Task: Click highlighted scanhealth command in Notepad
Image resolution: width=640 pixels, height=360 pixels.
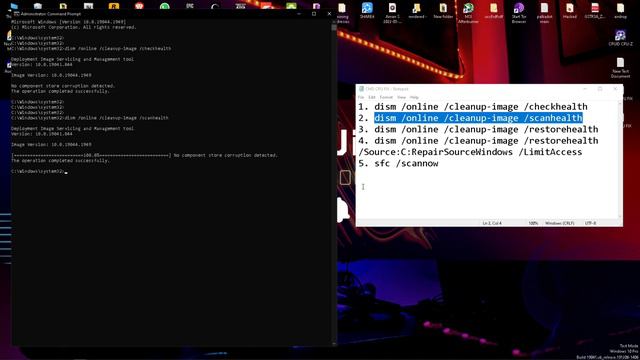Action: tap(478, 118)
